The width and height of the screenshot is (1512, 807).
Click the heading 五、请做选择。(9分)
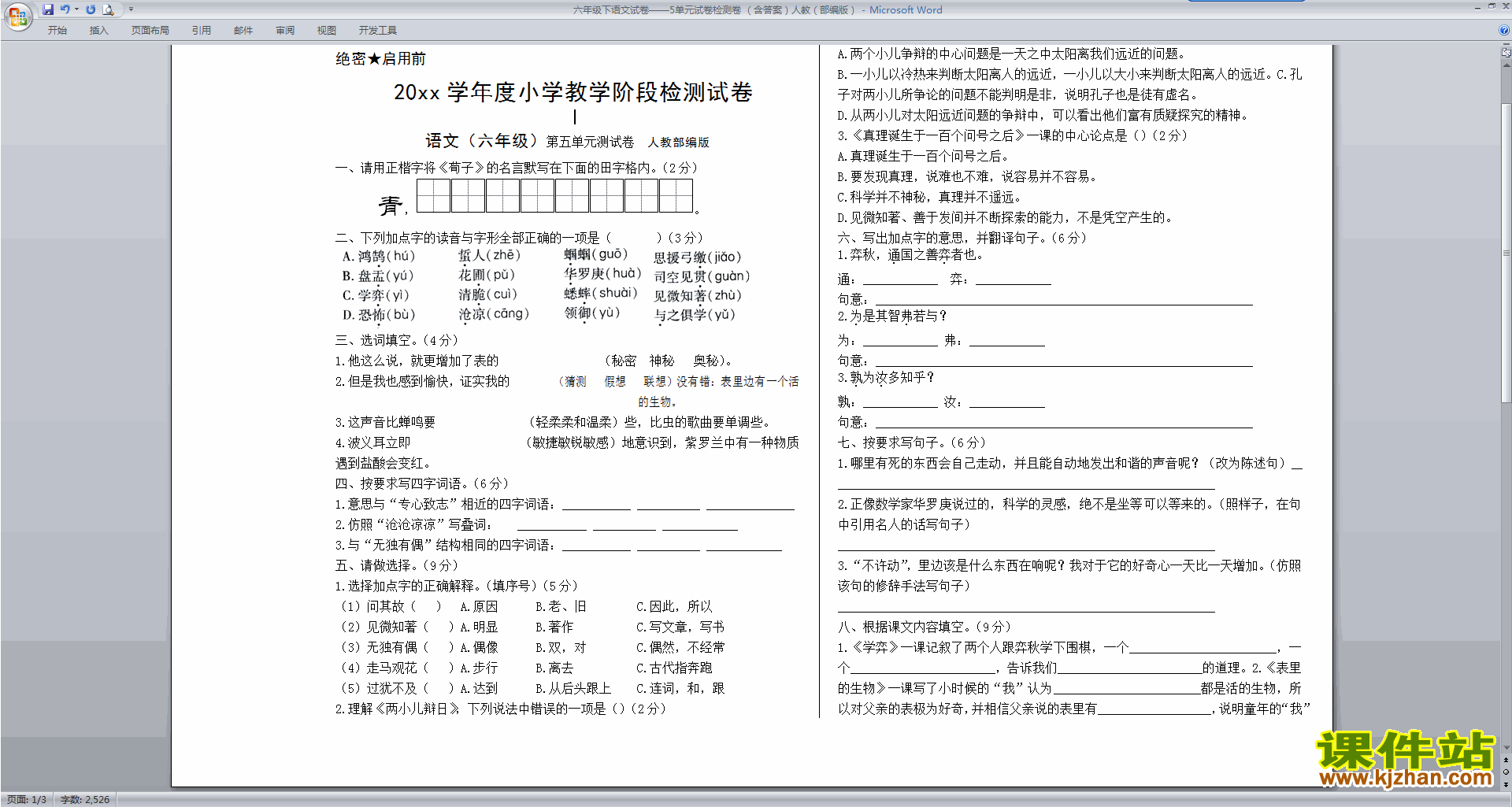[x=397, y=565]
